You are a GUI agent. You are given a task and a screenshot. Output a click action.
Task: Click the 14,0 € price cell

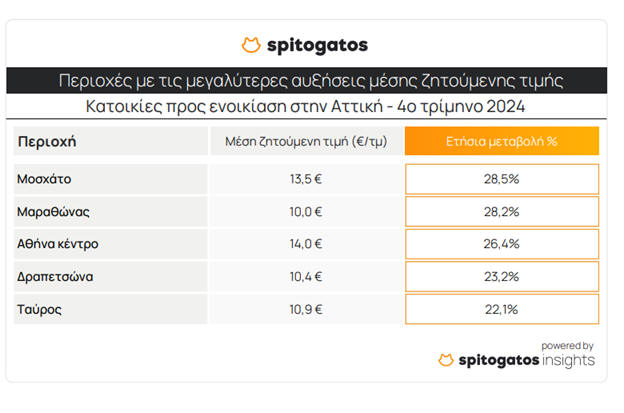pos(305,244)
